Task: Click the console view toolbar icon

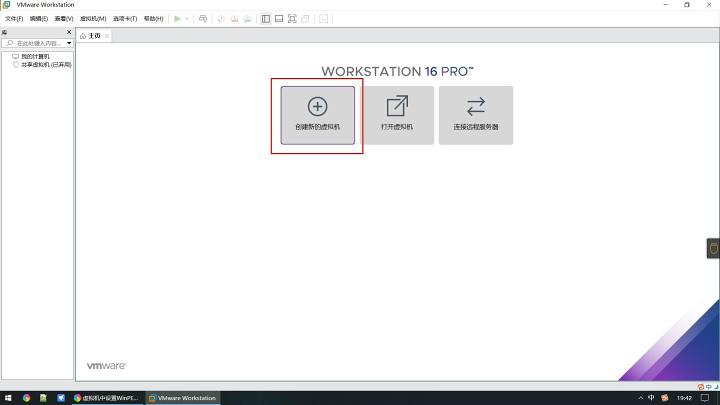Action: (x=324, y=19)
